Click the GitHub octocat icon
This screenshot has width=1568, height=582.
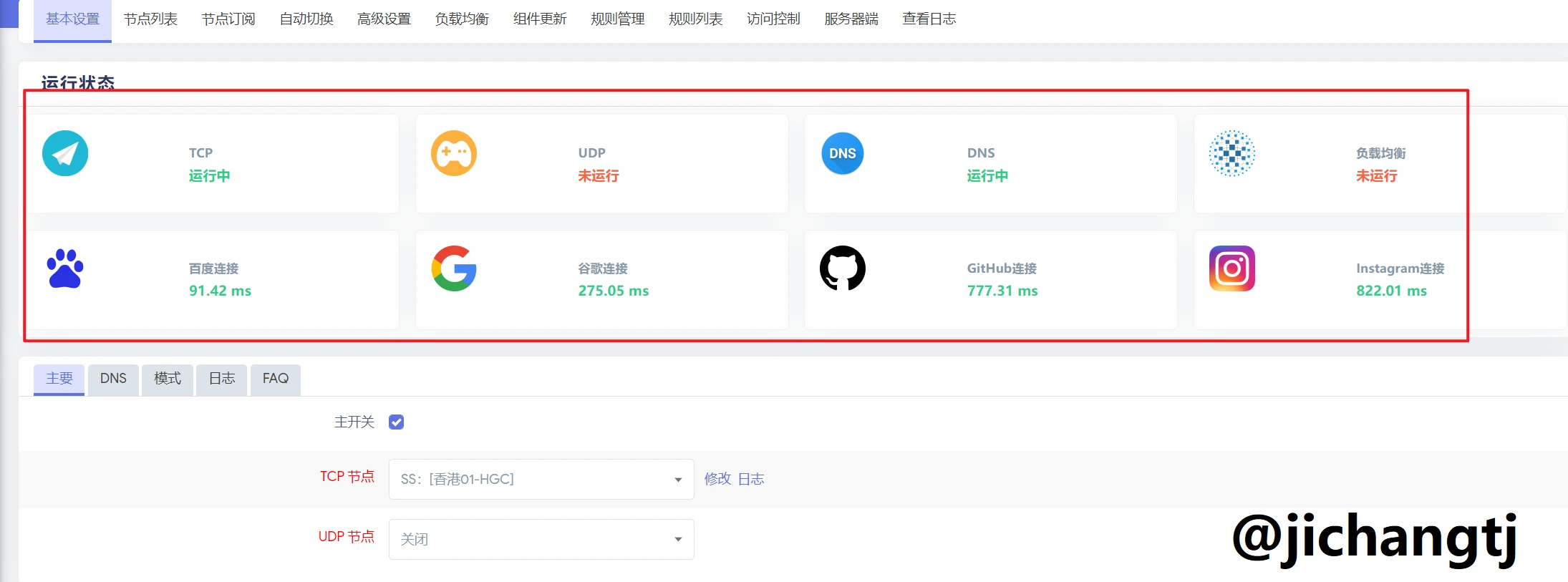[x=843, y=268]
